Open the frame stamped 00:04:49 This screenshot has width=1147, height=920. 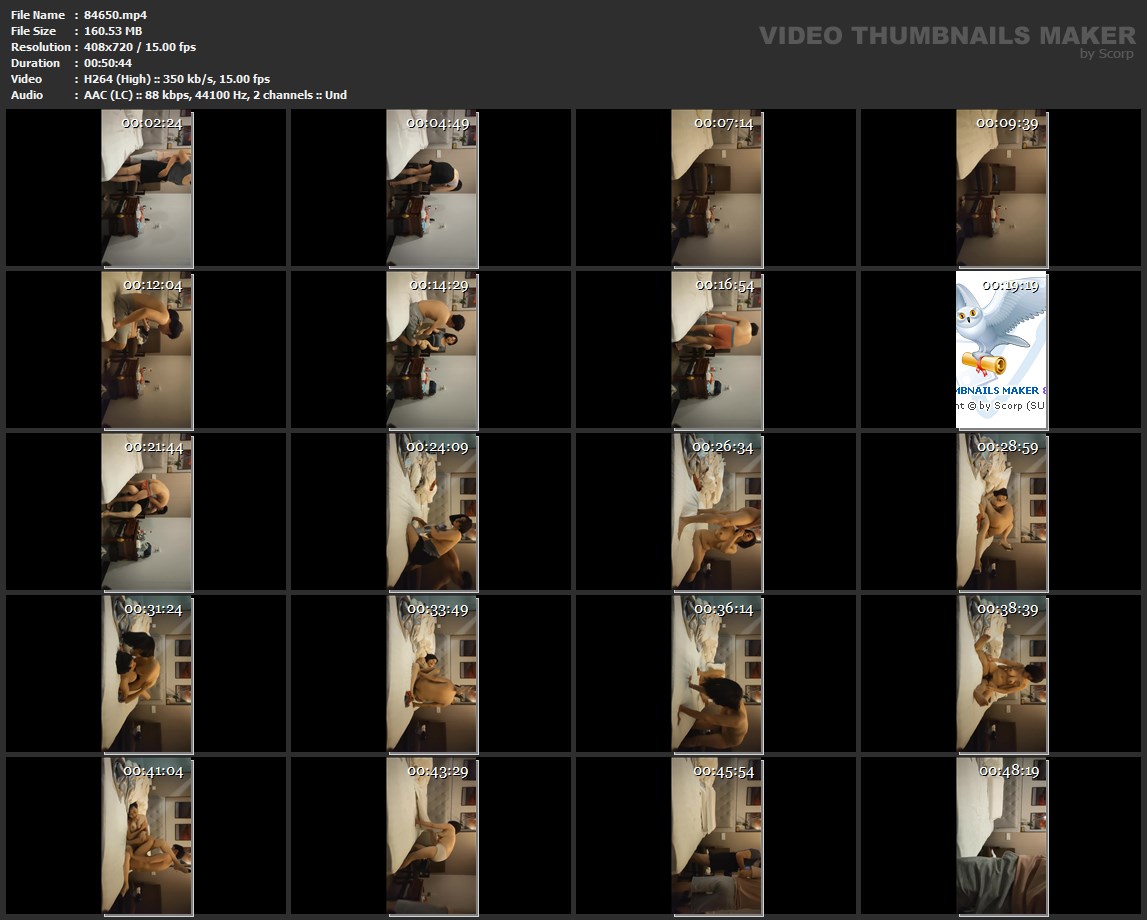(x=432, y=188)
